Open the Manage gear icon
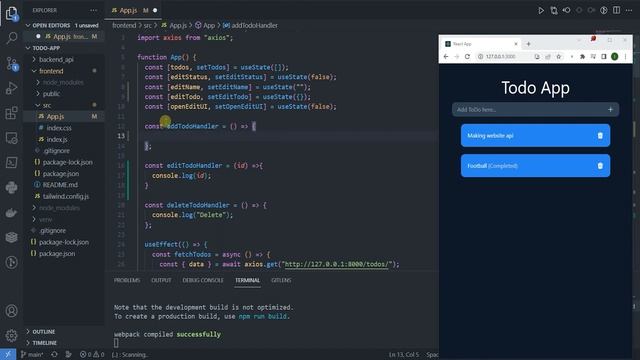640x360 pixels. 11,336
